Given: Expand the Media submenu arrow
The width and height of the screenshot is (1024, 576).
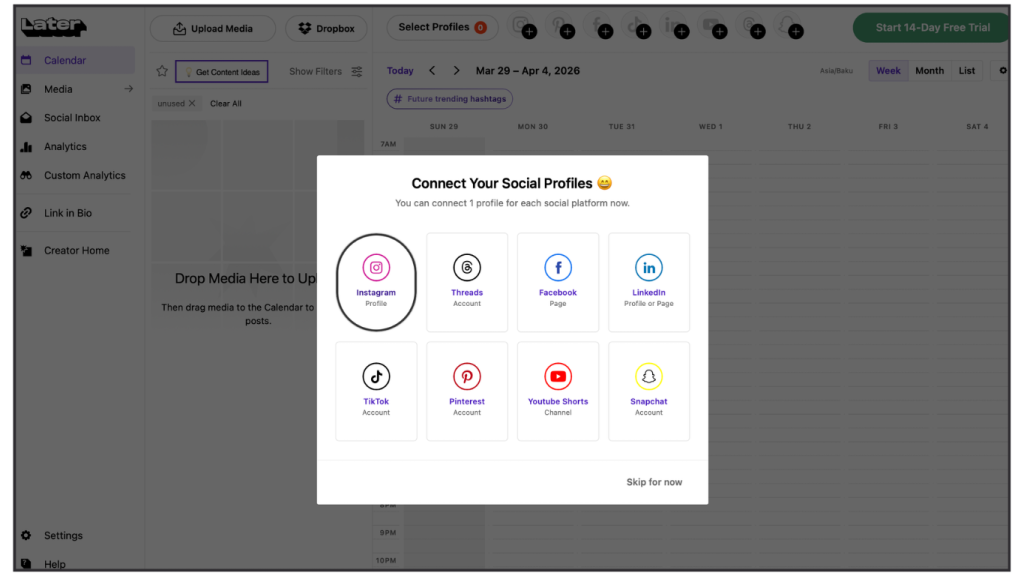Looking at the screenshot, I should [x=128, y=89].
